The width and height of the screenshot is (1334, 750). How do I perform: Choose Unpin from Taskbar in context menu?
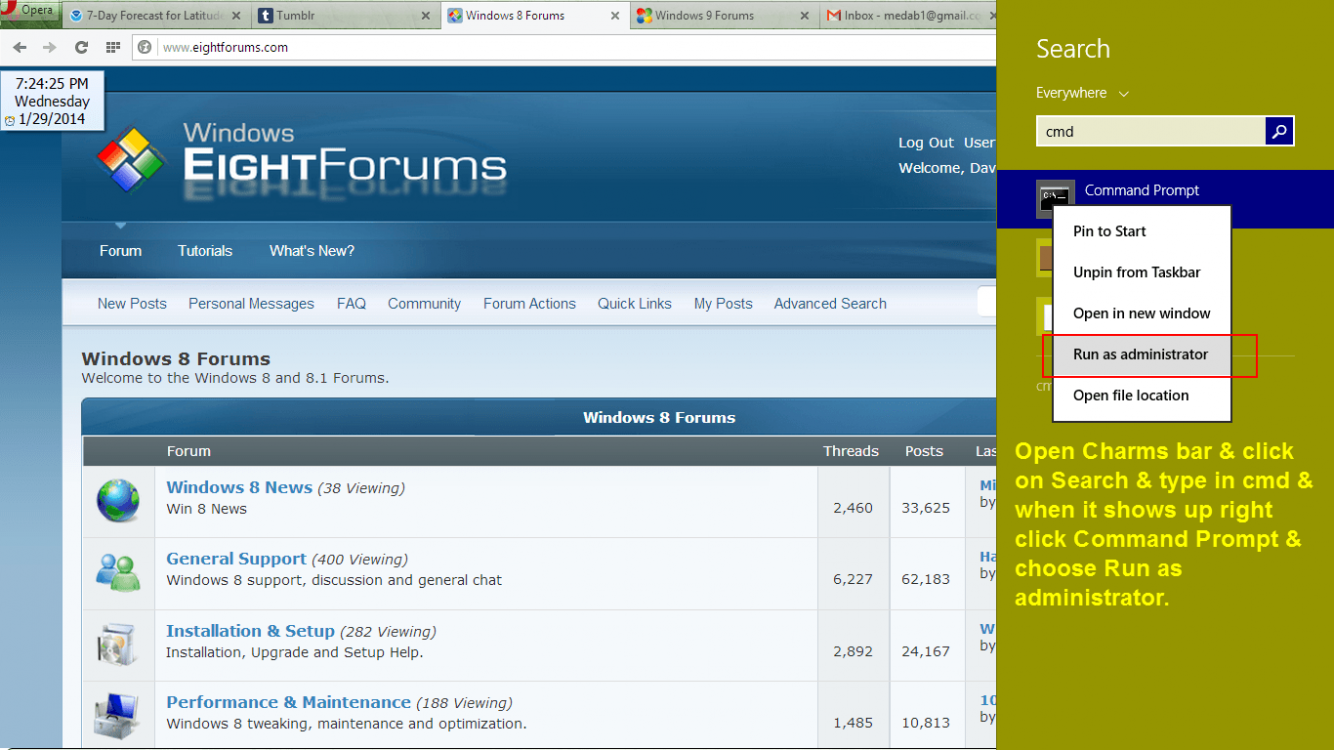tap(1142, 272)
